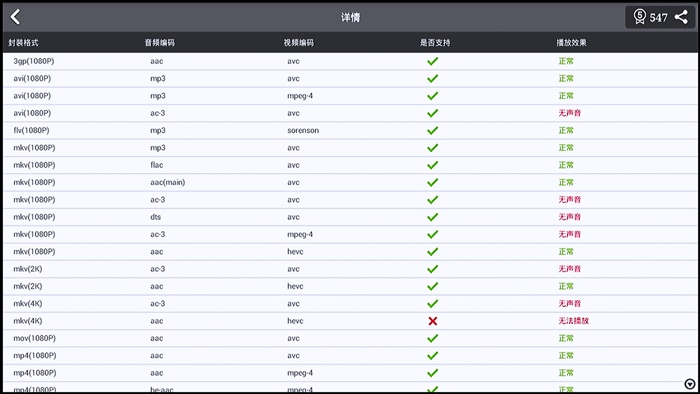Click the dts audio codec cell
The width and height of the screenshot is (700, 394).
155,217
